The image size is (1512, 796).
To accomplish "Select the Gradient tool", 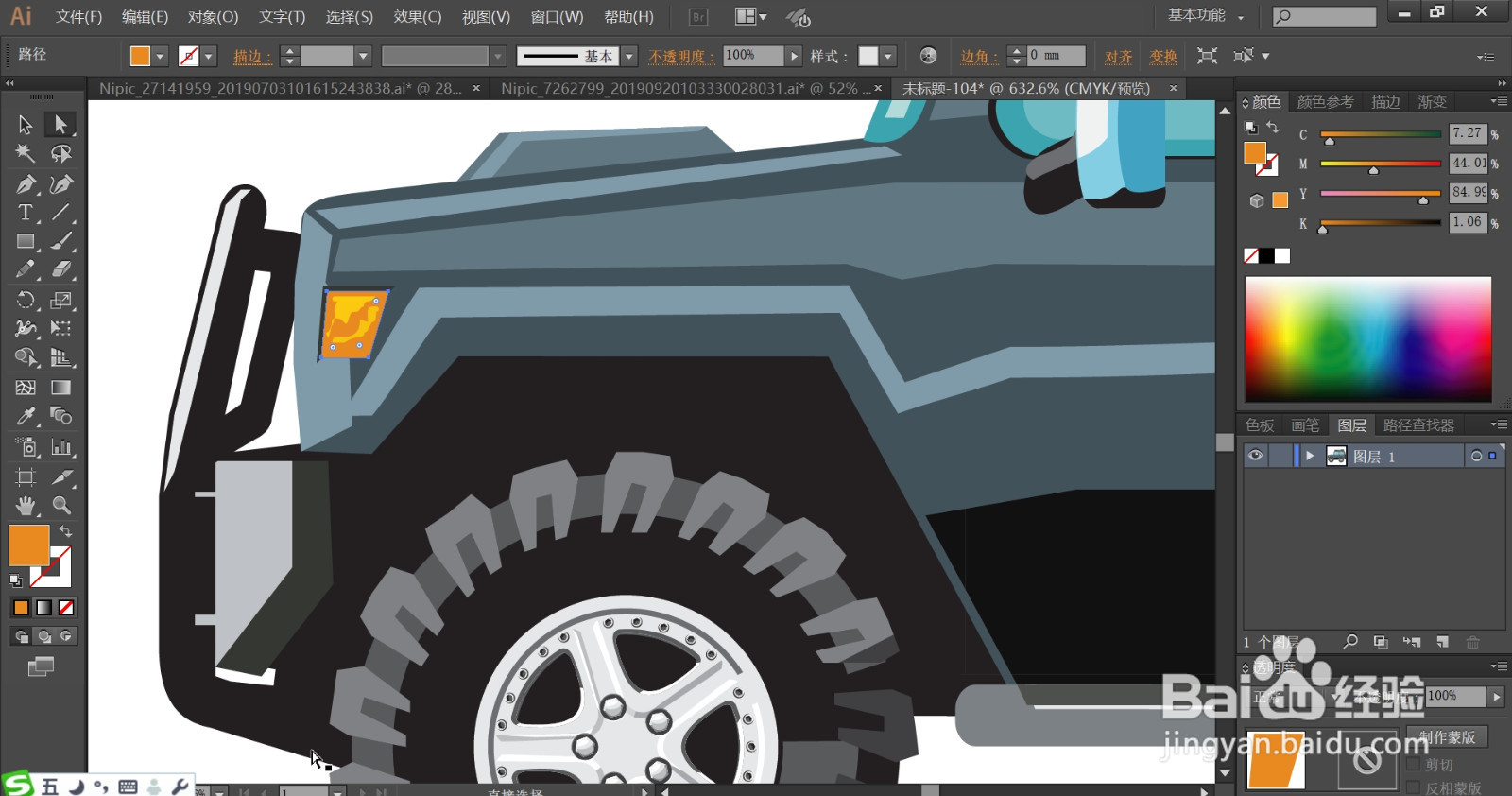I will (60, 387).
